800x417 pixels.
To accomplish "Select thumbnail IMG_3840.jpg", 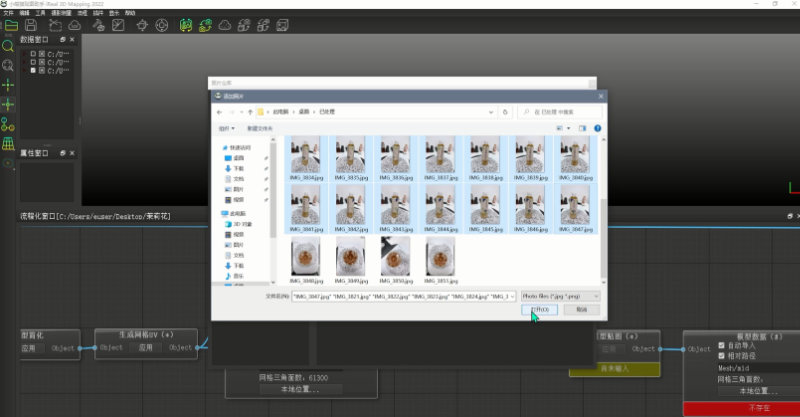I will pyautogui.click(x=576, y=158).
